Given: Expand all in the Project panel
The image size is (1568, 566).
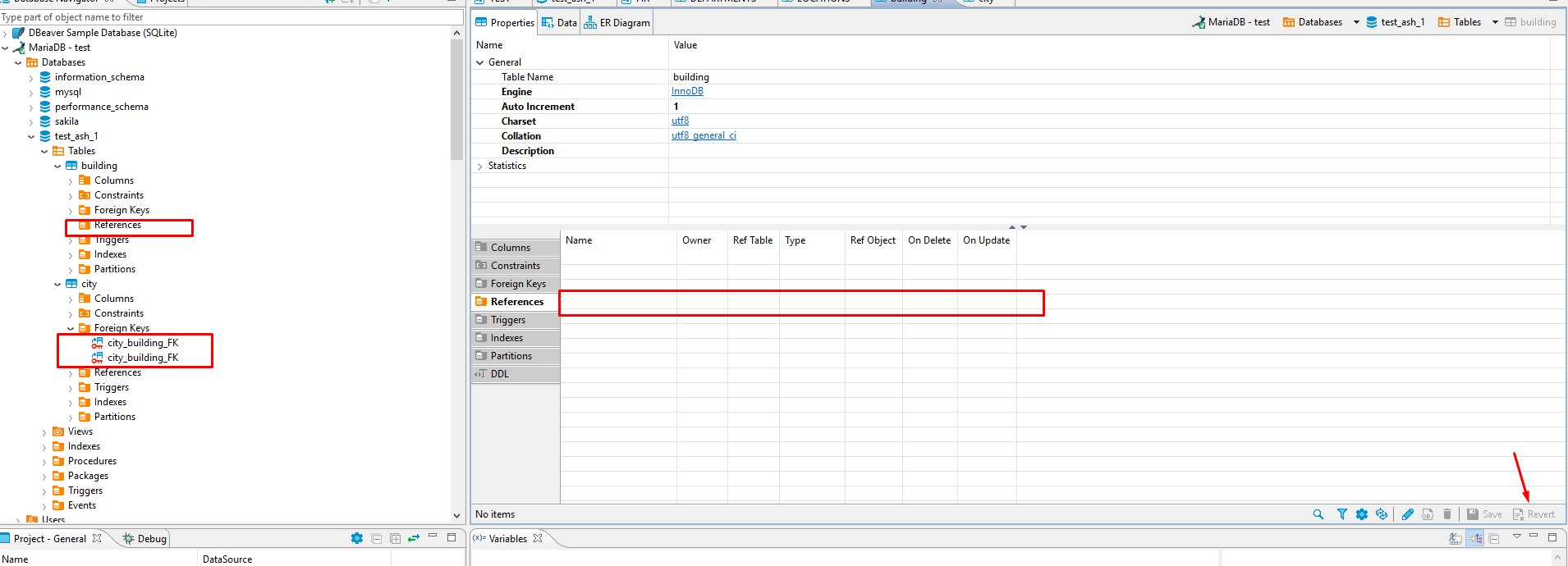Looking at the screenshot, I should tap(395, 538).
